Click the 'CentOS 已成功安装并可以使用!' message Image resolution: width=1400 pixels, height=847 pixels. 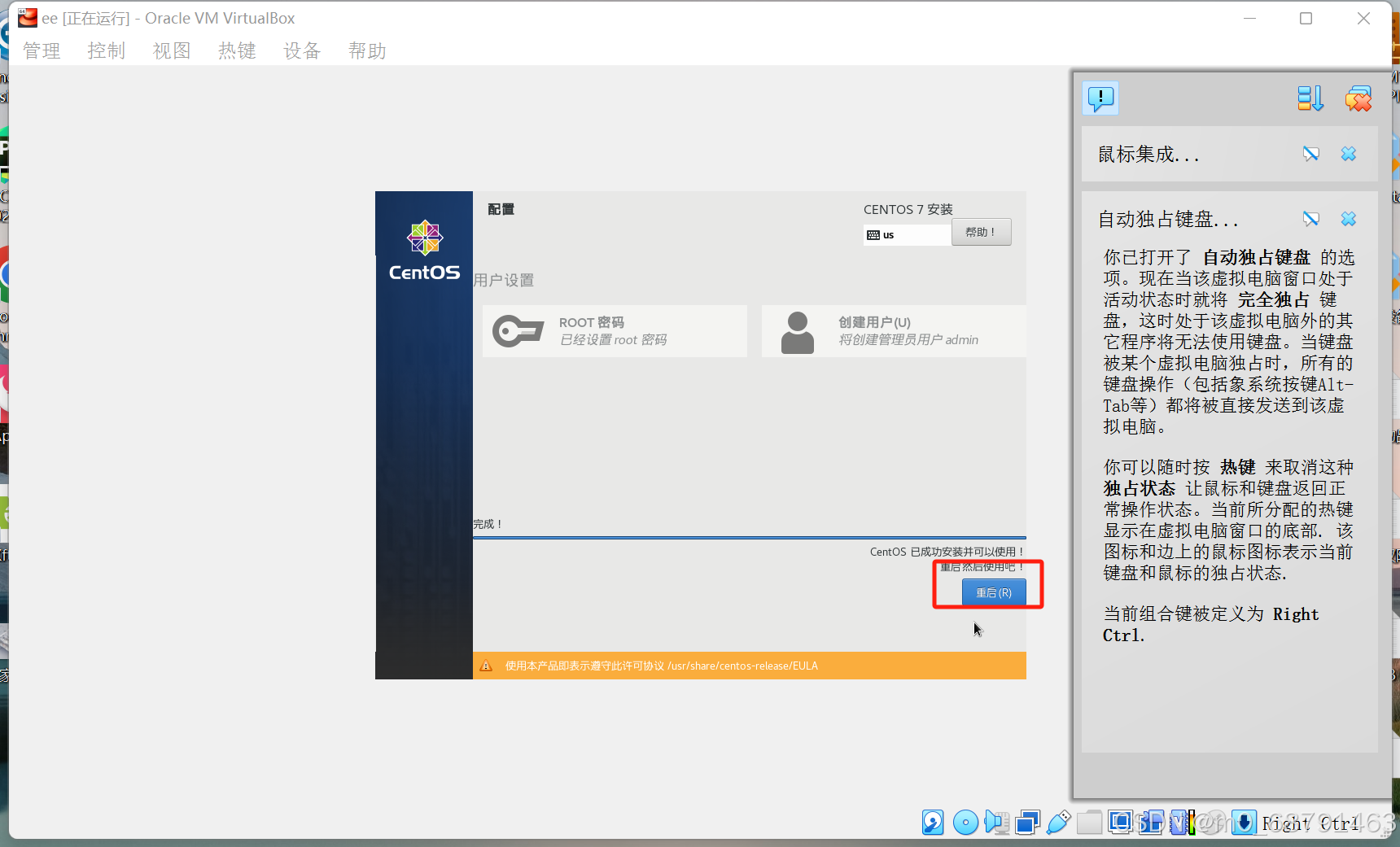(x=947, y=552)
